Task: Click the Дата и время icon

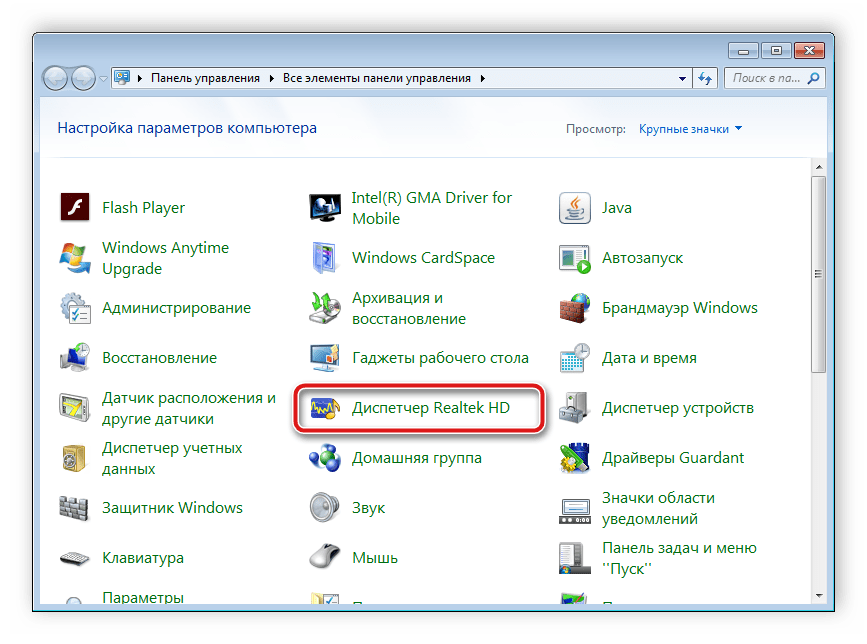Action: [x=575, y=358]
